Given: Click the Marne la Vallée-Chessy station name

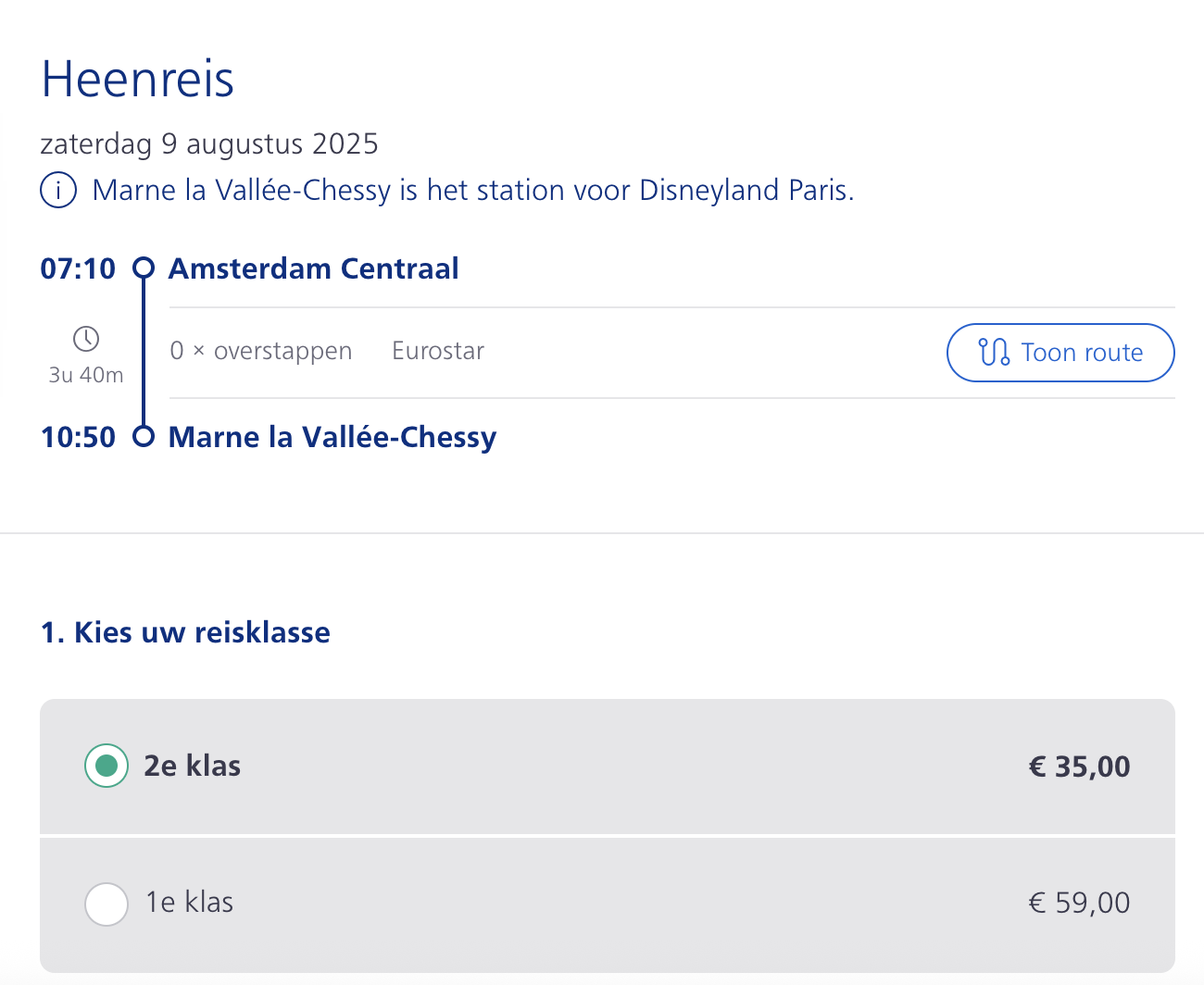Looking at the screenshot, I should [x=332, y=437].
